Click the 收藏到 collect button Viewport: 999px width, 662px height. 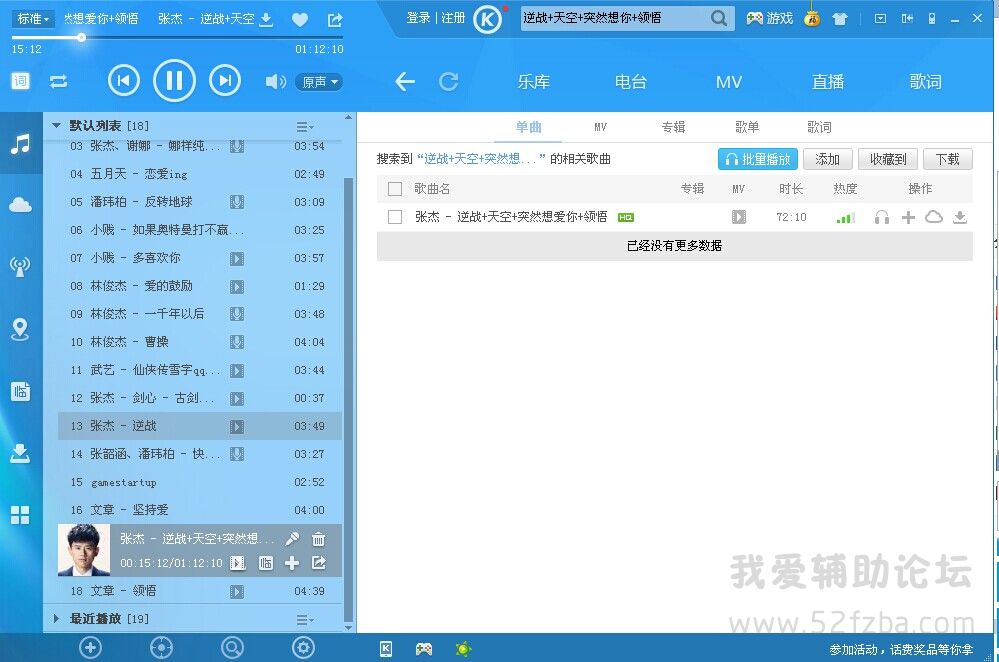(x=888, y=159)
